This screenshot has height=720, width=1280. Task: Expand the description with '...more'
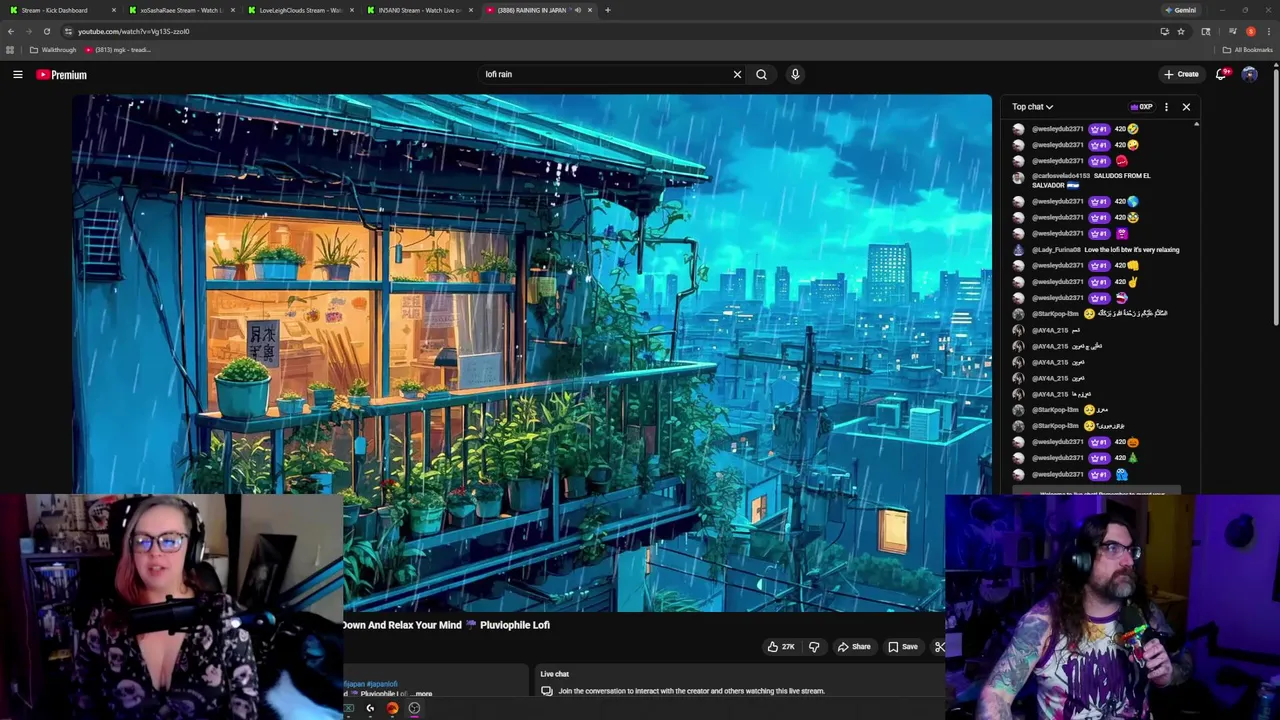(x=423, y=694)
